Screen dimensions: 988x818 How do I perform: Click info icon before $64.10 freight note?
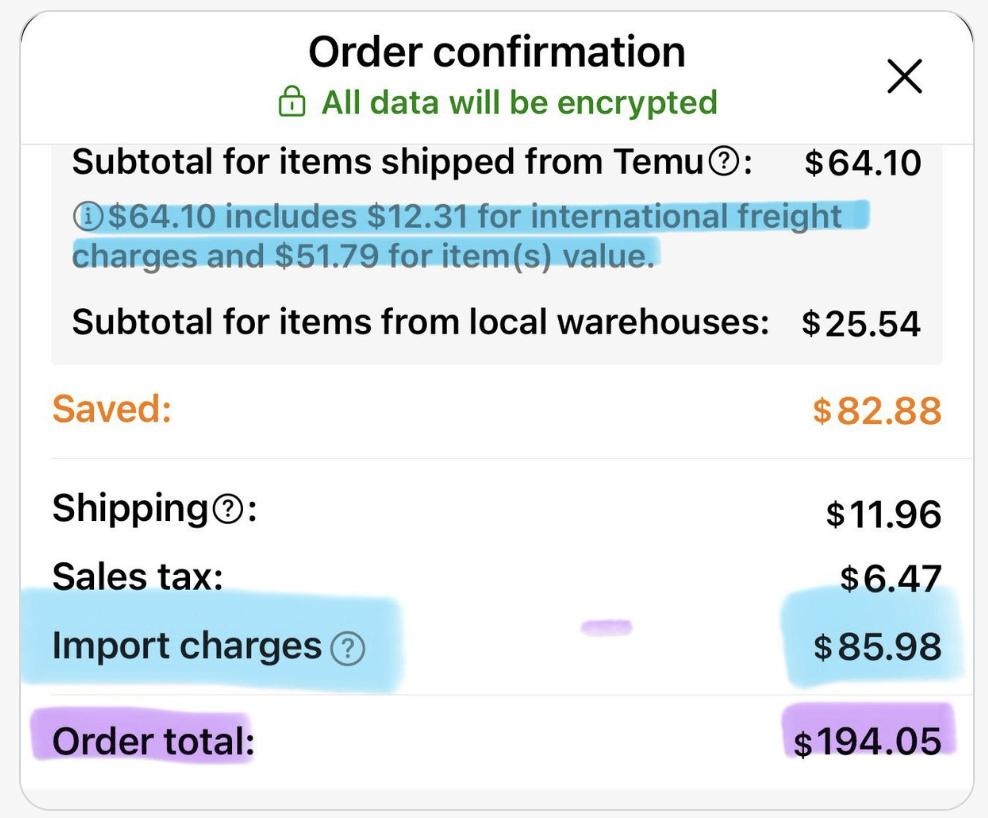(87, 216)
